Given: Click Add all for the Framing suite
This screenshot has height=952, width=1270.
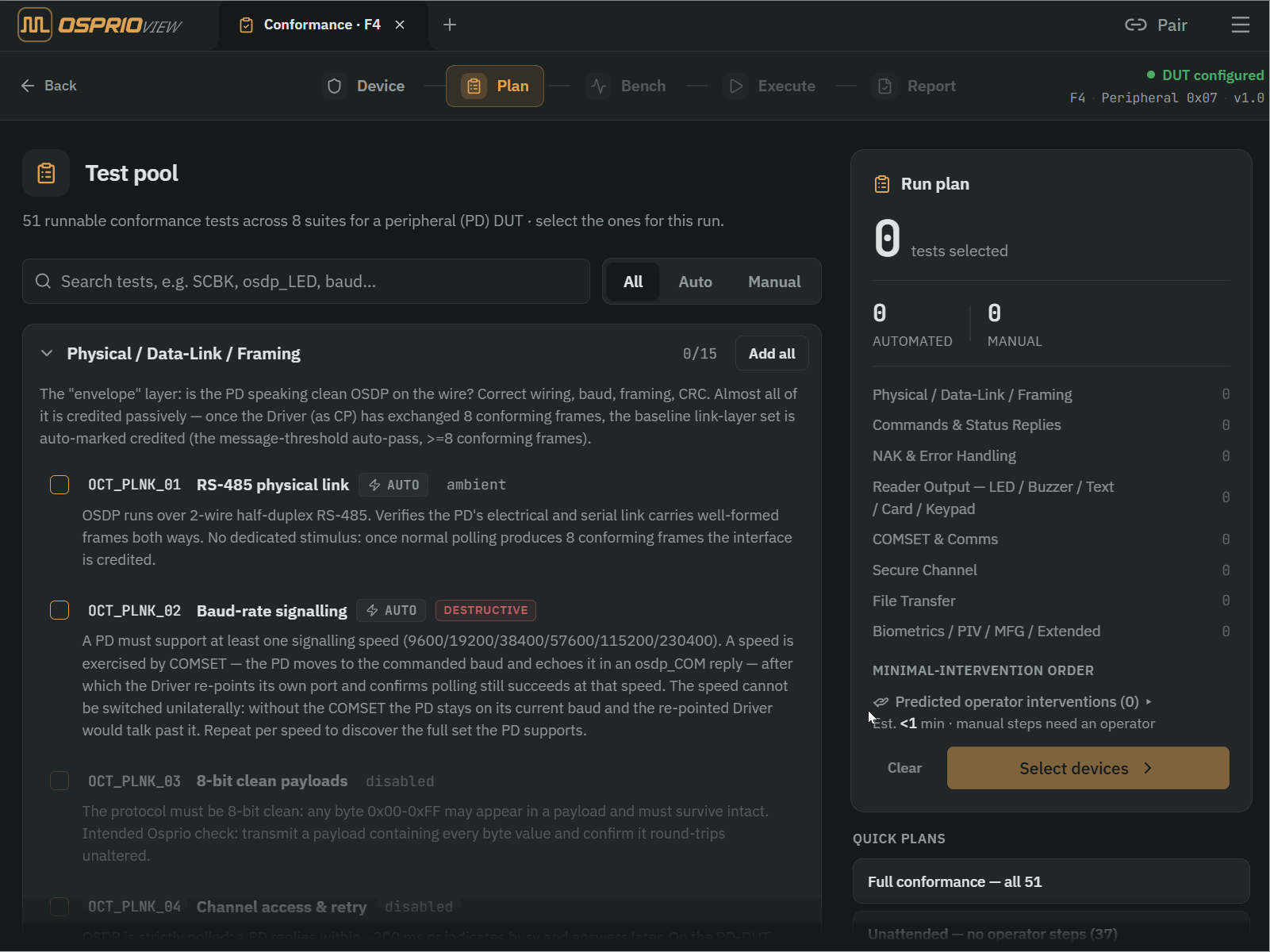Looking at the screenshot, I should 772,353.
